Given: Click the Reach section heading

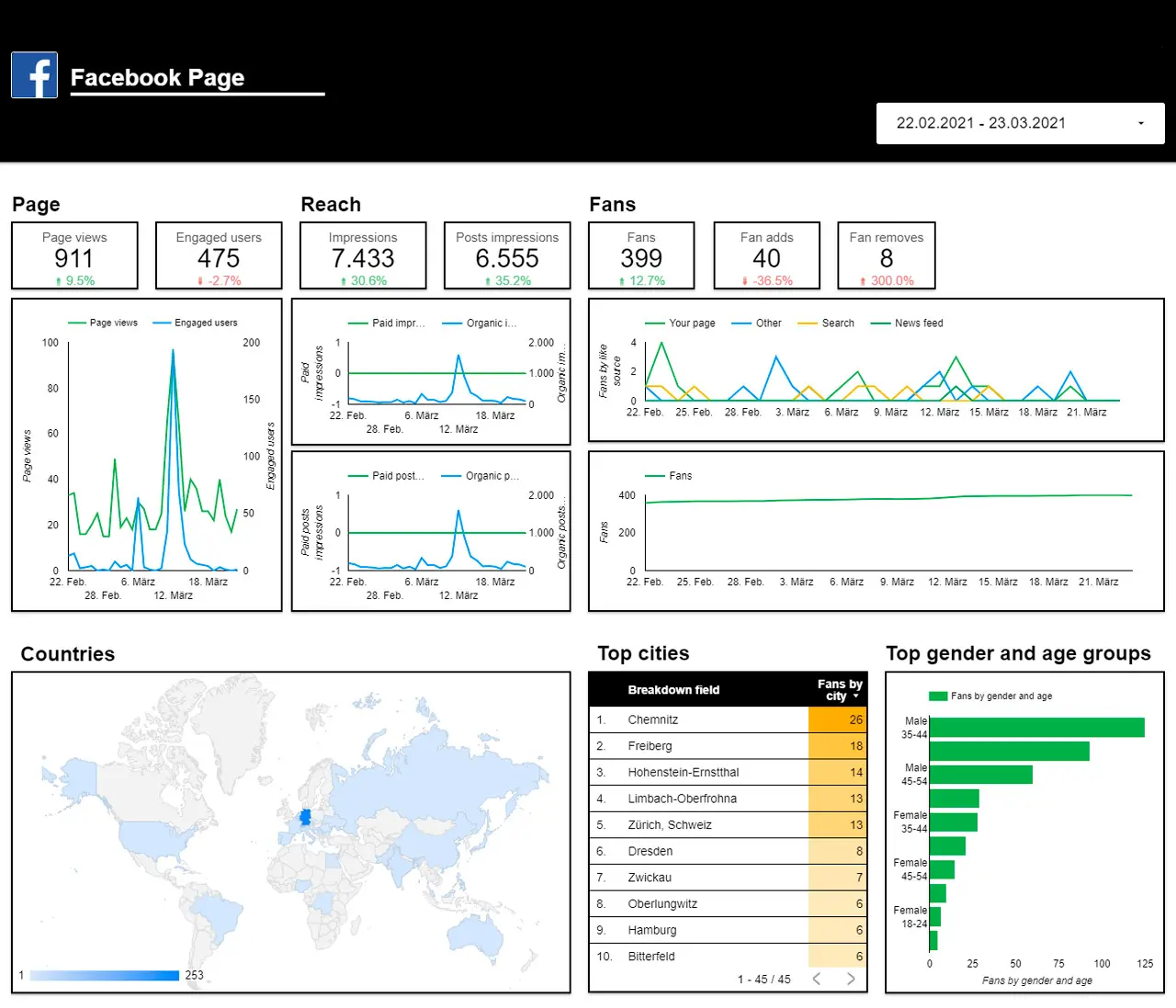Looking at the screenshot, I should coord(331,204).
